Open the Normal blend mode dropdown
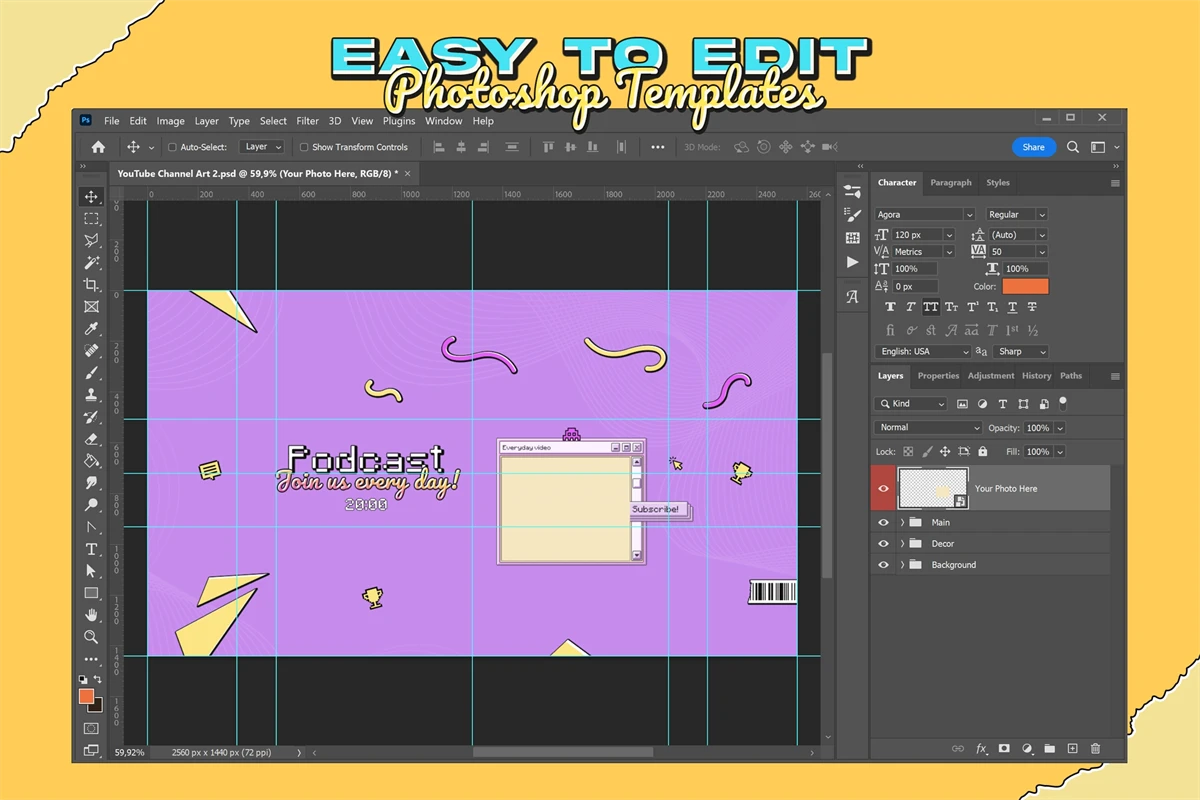The image size is (1200, 800). pos(929,428)
